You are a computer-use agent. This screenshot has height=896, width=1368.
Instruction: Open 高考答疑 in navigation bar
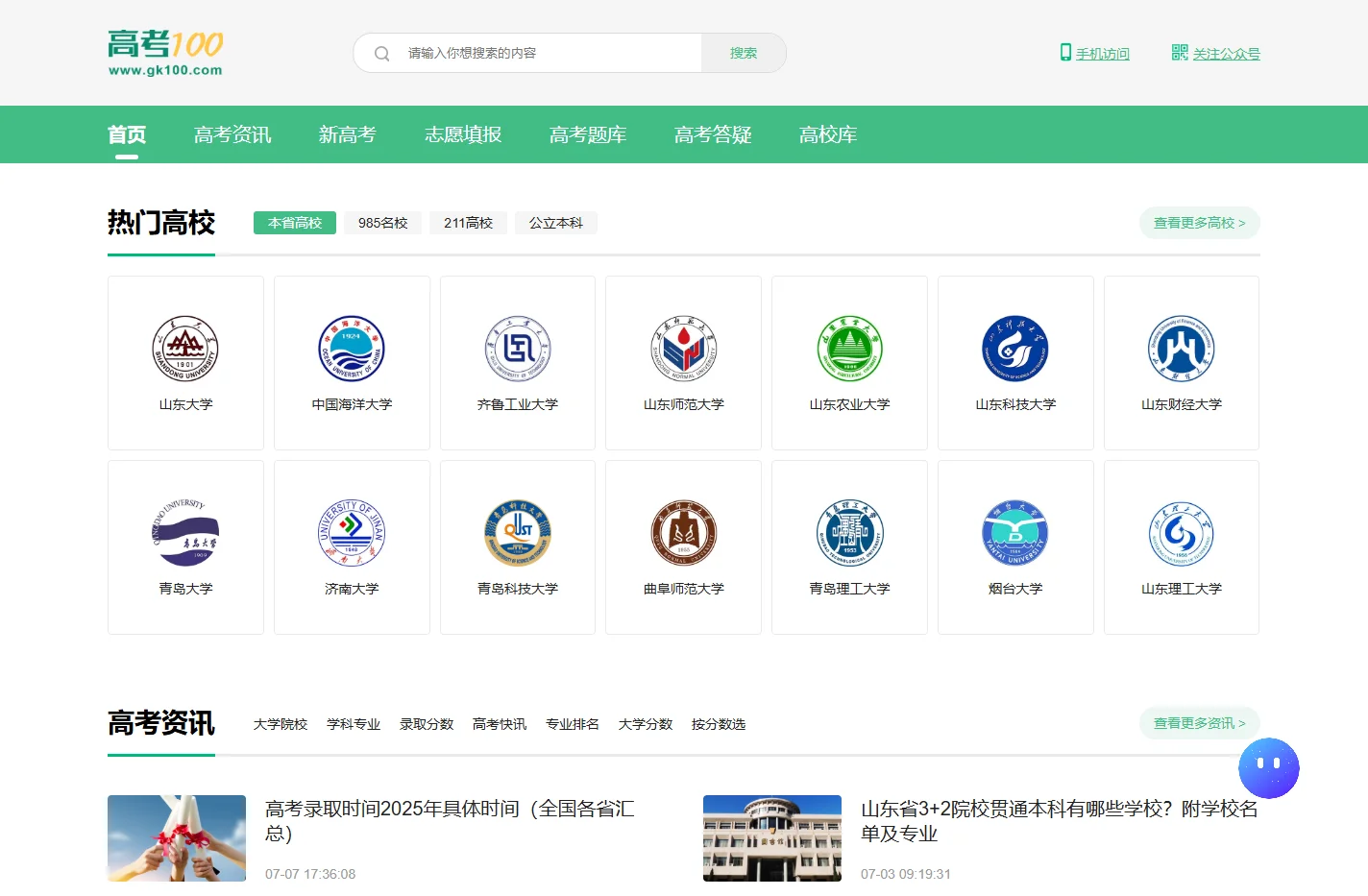(x=713, y=134)
